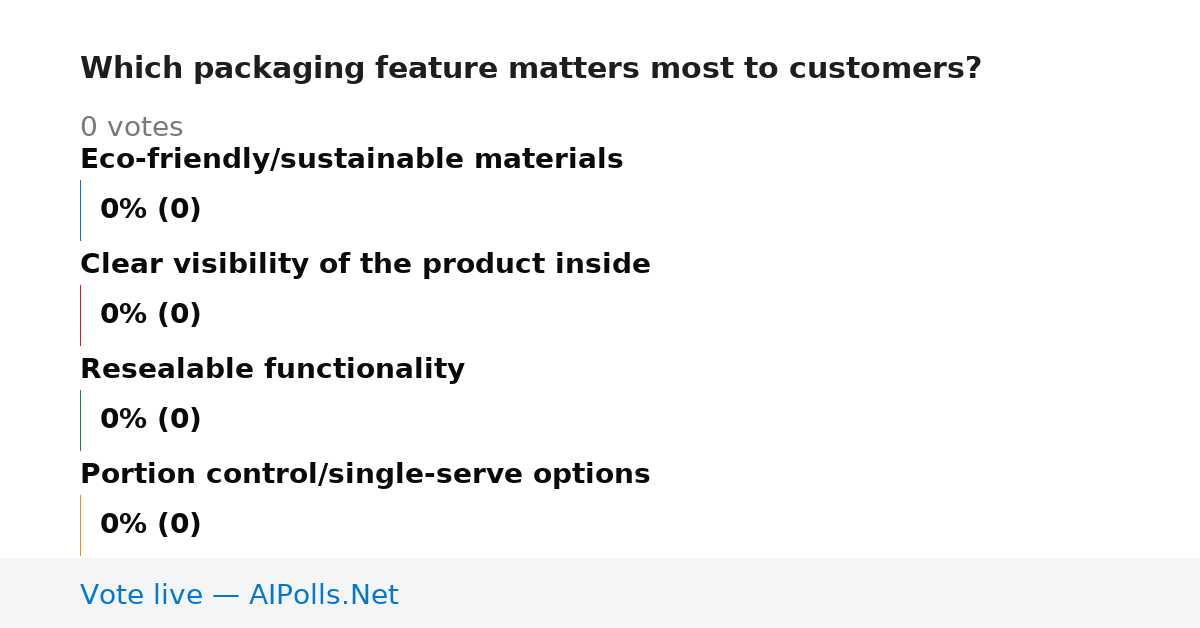Pick Portion control/single-serve options
Viewport: 1200px width, 628px height.
pyautogui.click(x=365, y=474)
